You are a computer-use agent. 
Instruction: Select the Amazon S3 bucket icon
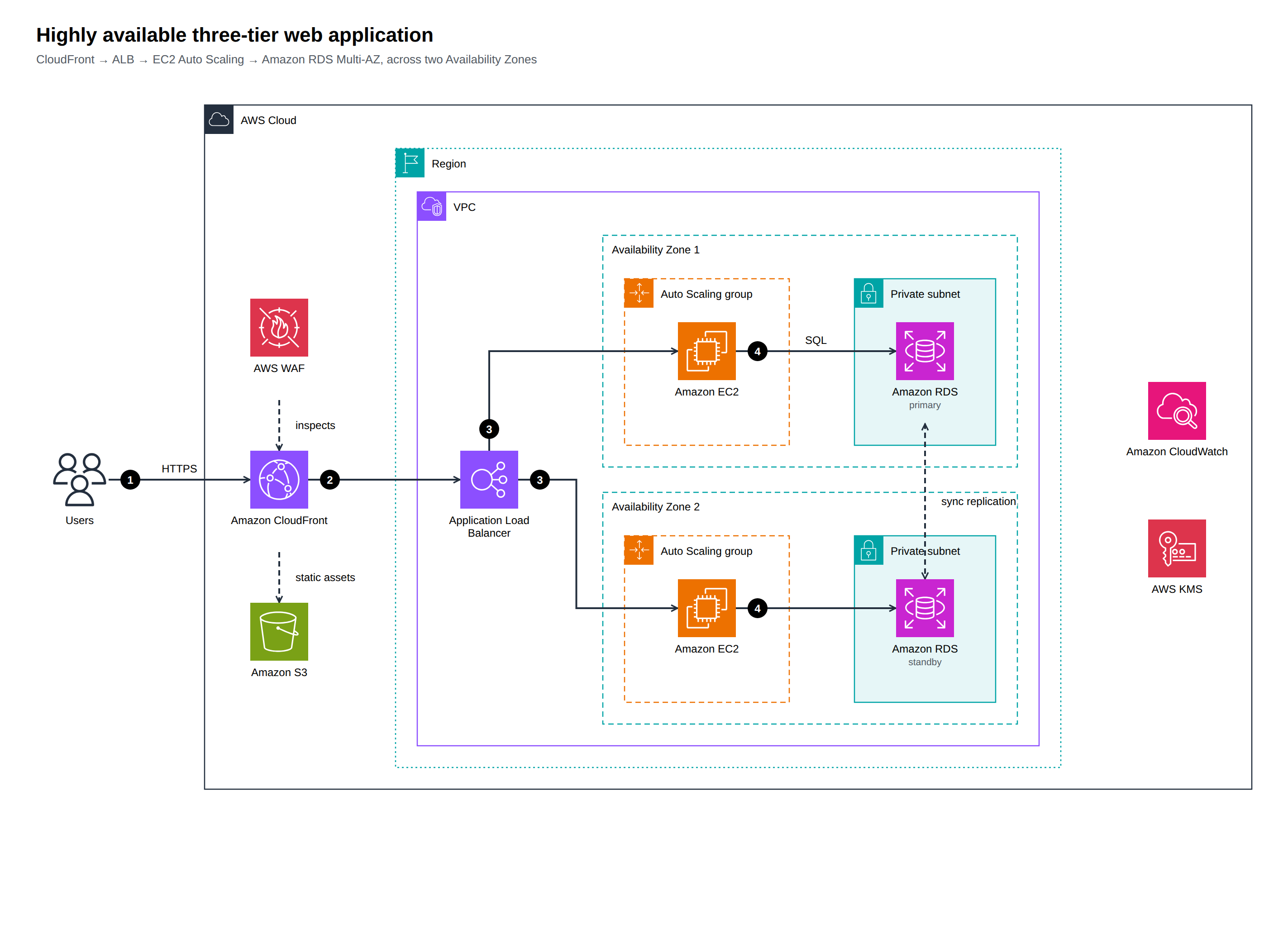[279, 631]
